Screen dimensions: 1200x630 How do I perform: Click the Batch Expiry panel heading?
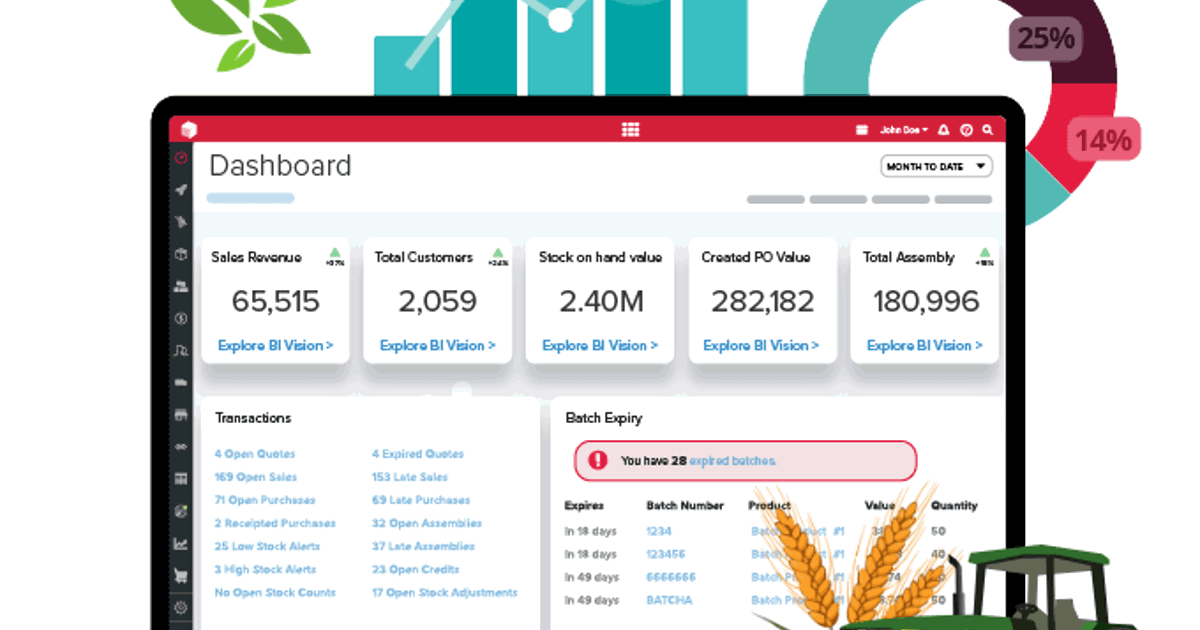[603, 418]
